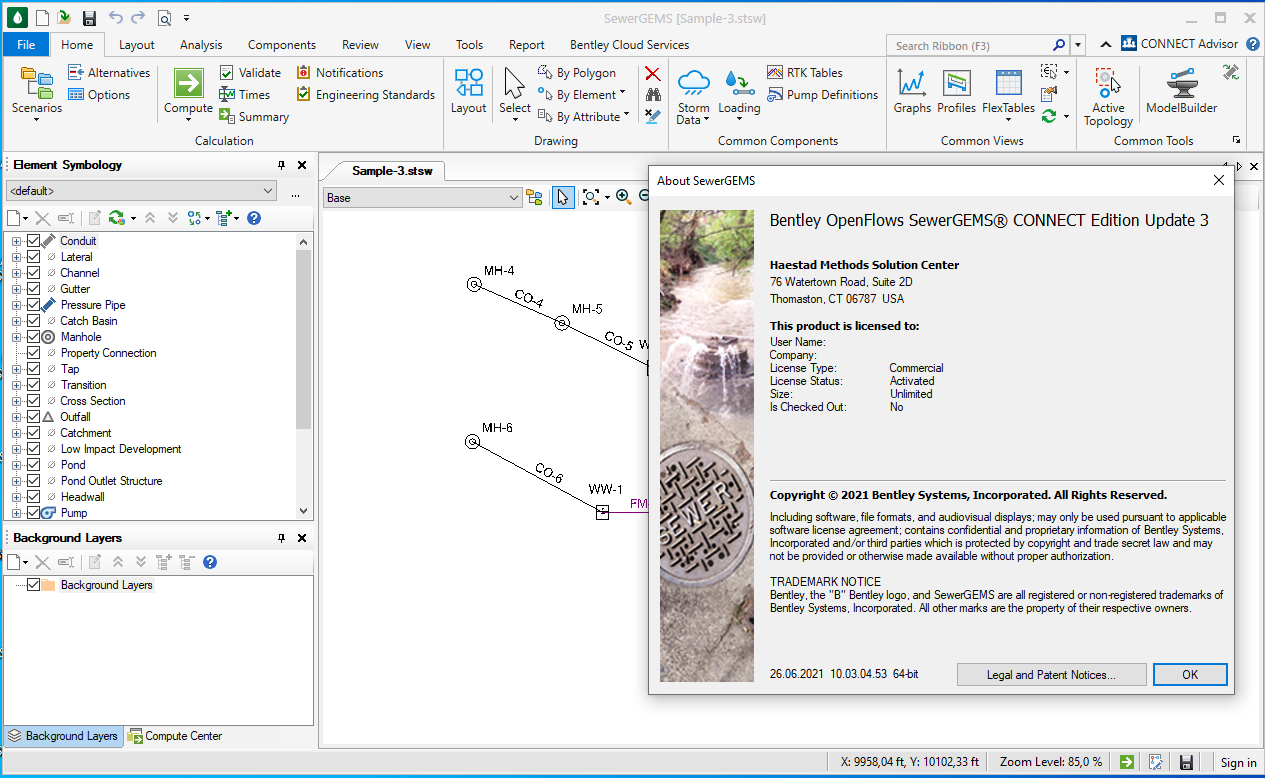Toggle the Channel checkbox

33,273
